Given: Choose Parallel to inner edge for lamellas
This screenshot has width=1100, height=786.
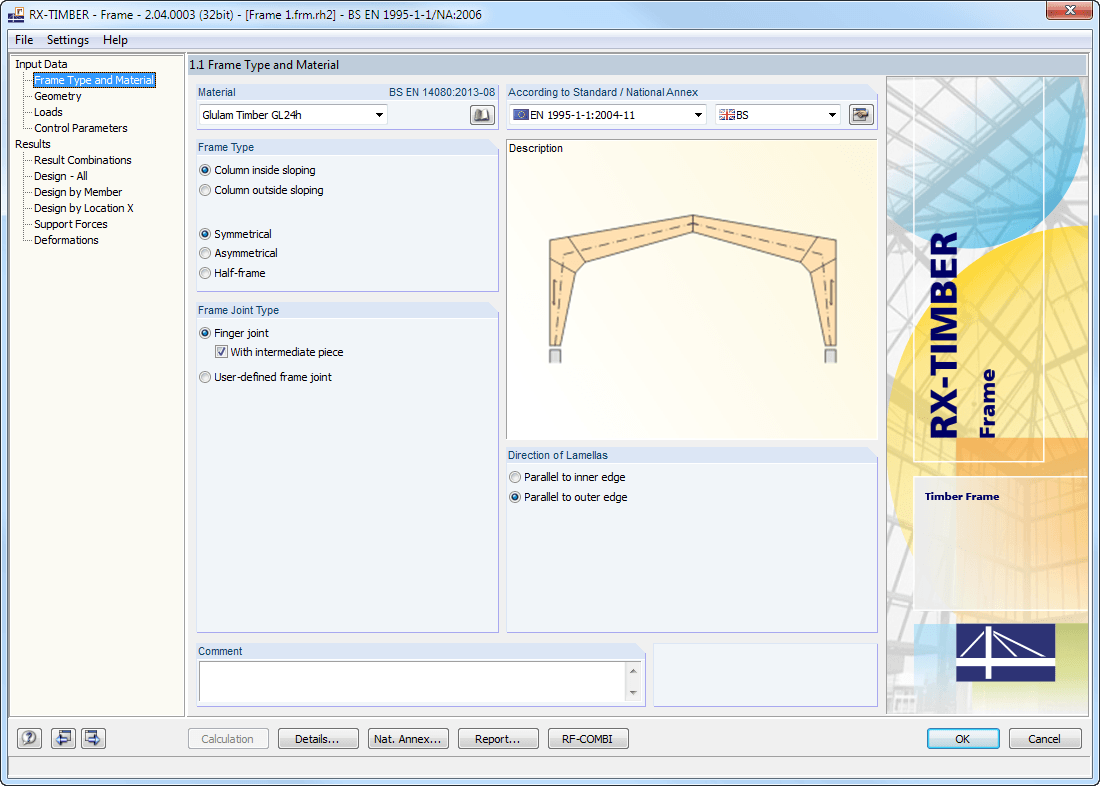Looking at the screenshot, I should [x=514, y=477].
